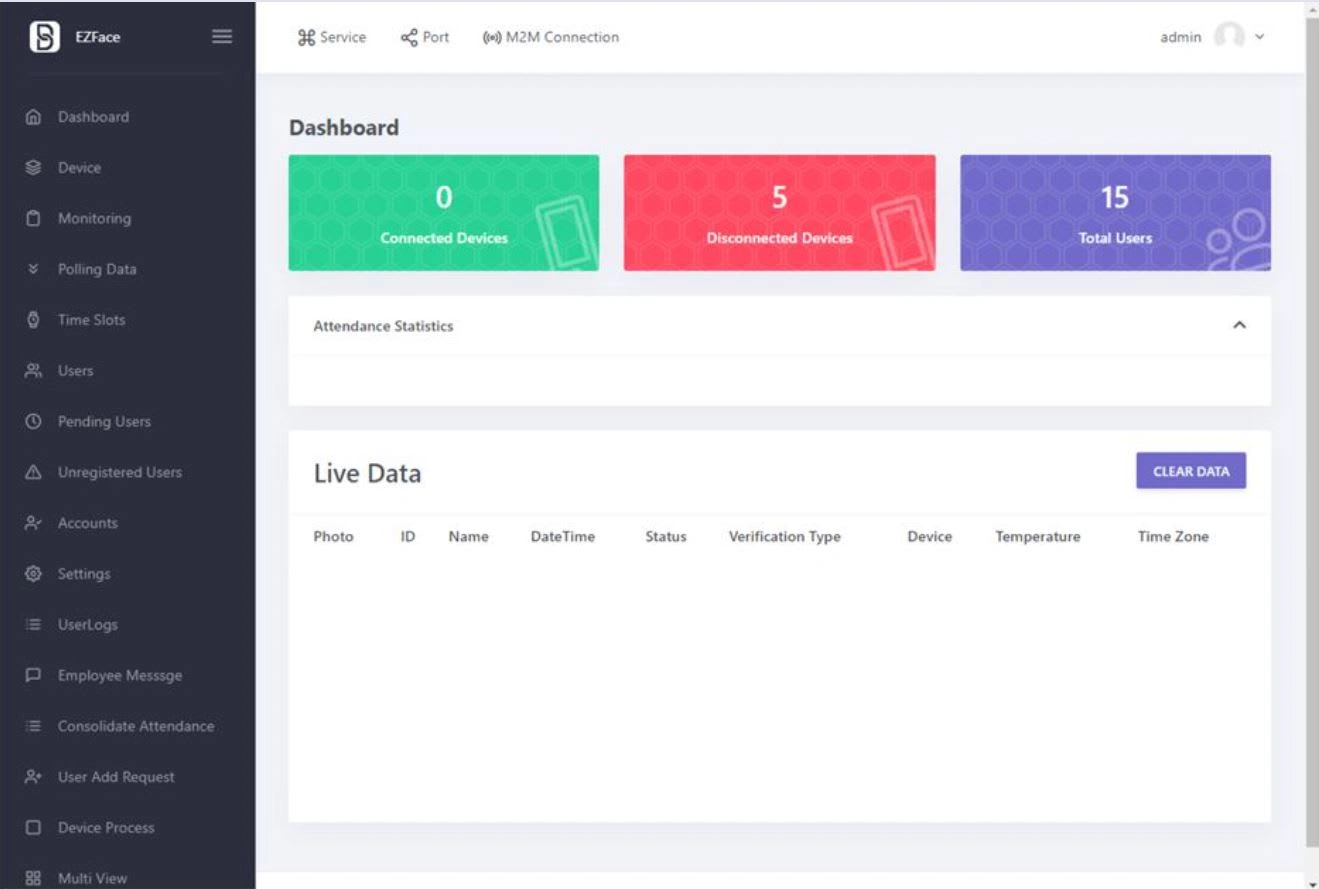Click the Photo column header
Screen dimensions: 1319x889
tap(333, 537)
